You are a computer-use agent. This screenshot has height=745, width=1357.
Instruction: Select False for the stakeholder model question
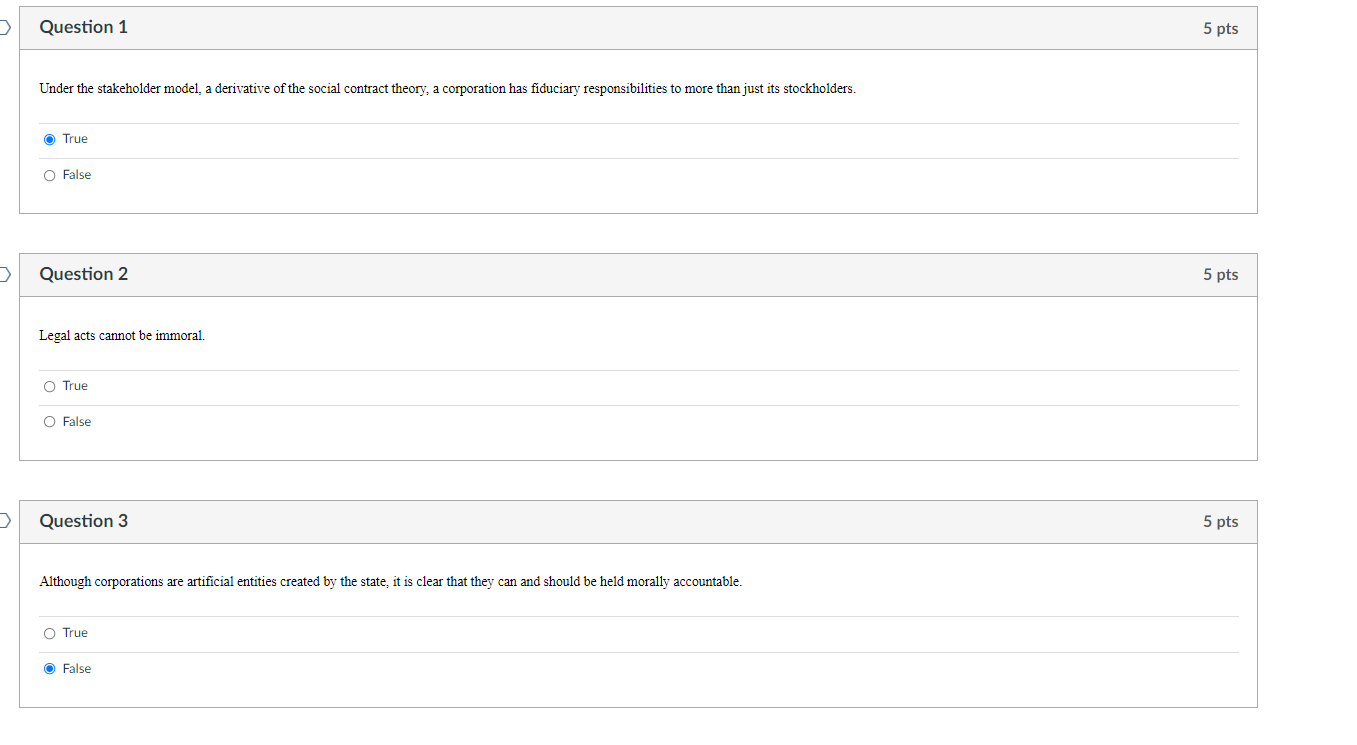[x=50, y=175]
